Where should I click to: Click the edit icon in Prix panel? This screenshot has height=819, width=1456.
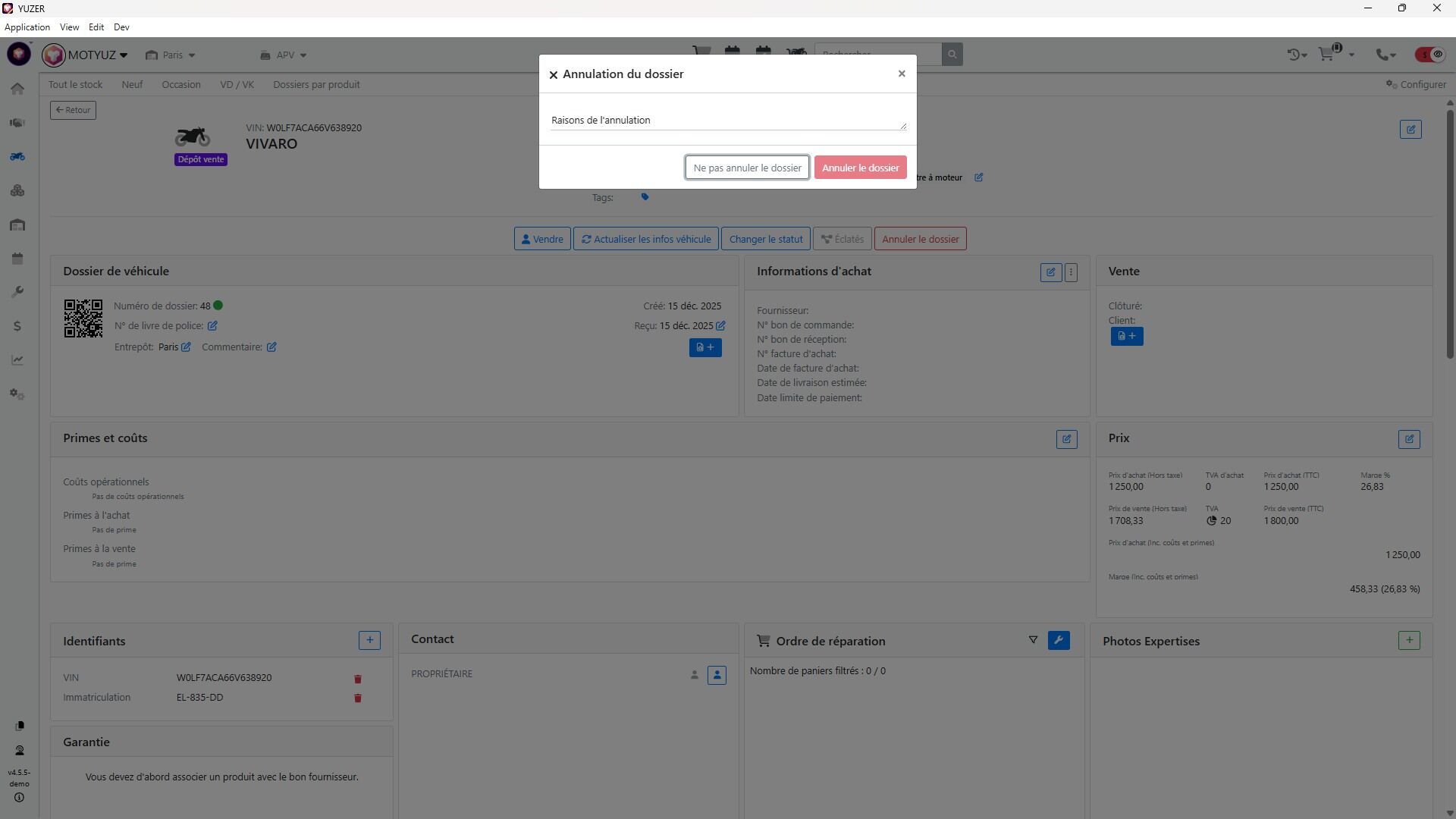(1409, 439)
